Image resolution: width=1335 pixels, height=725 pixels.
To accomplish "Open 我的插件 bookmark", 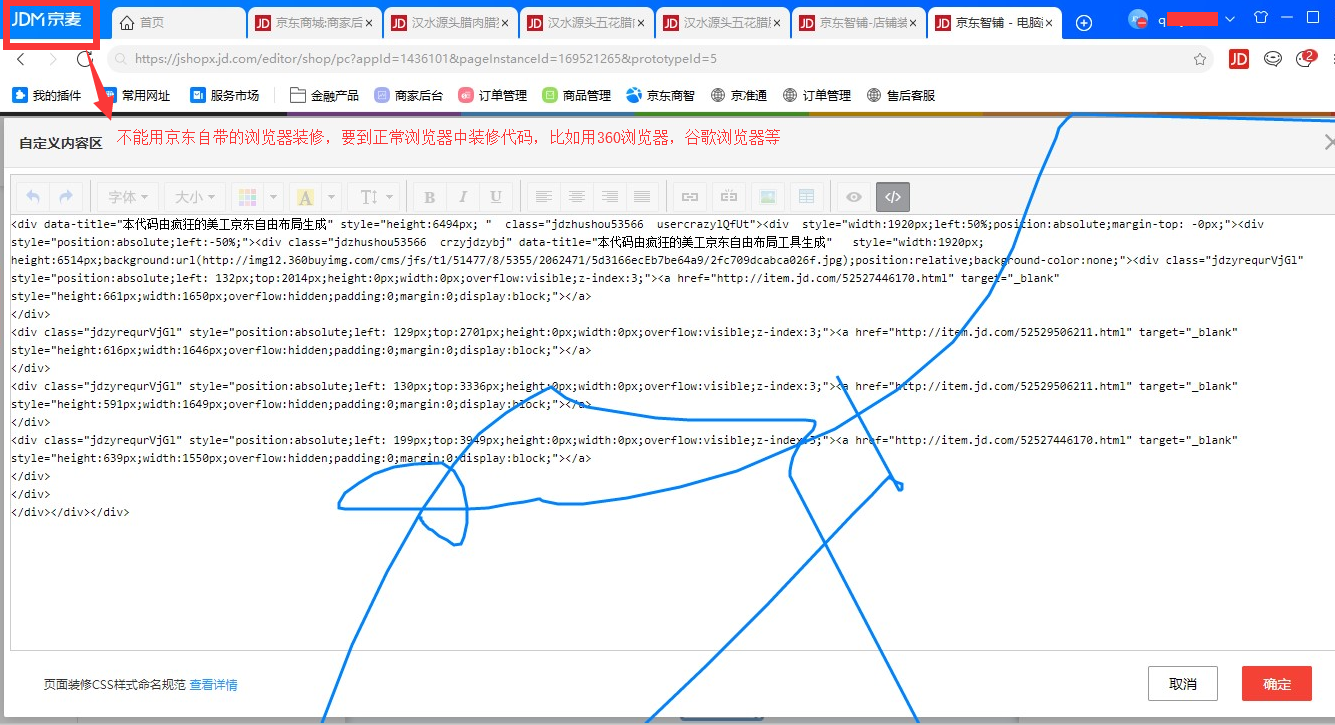I will pos(47,96).
